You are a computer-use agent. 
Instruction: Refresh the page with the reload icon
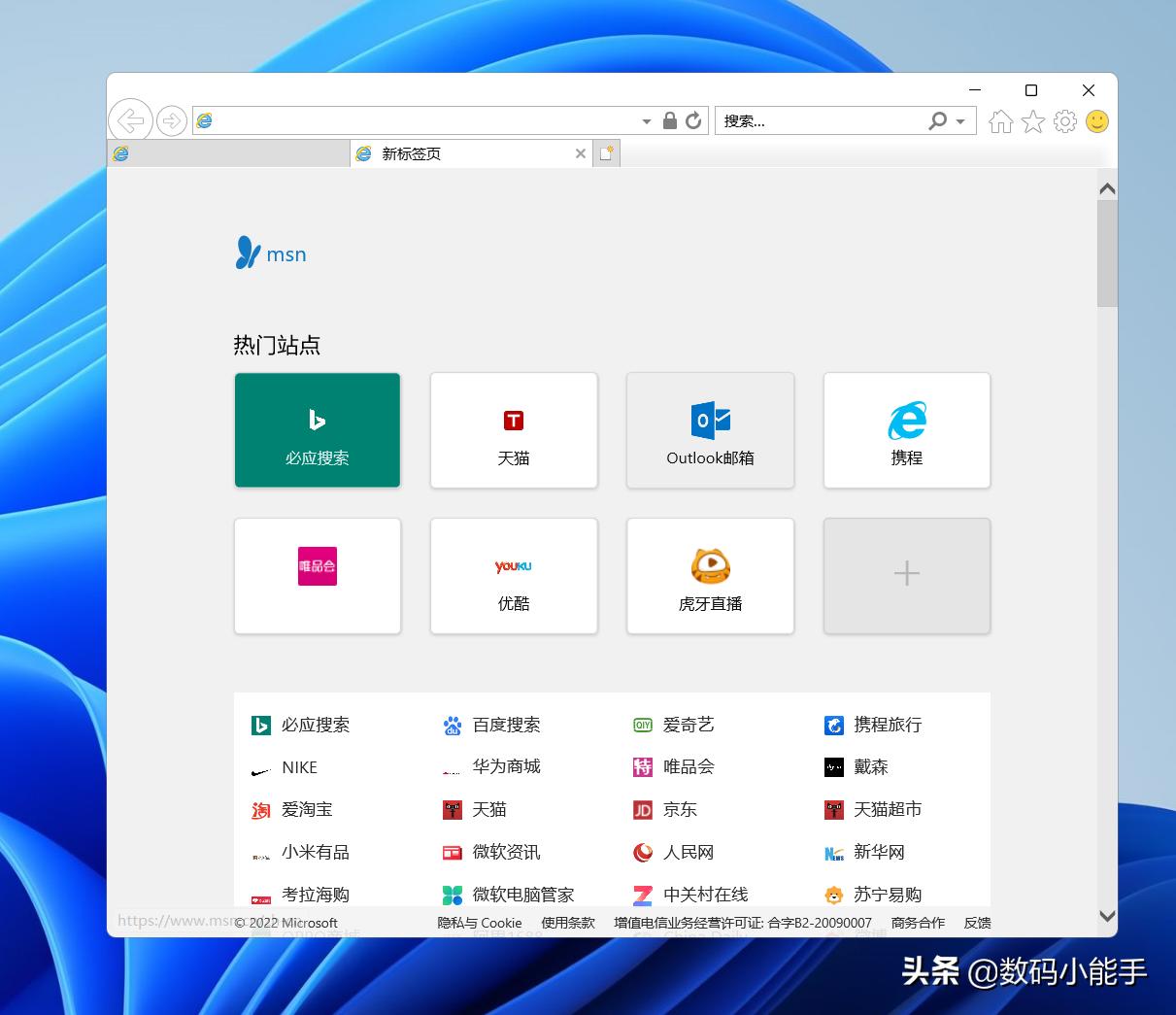click(x=693, y=120)
